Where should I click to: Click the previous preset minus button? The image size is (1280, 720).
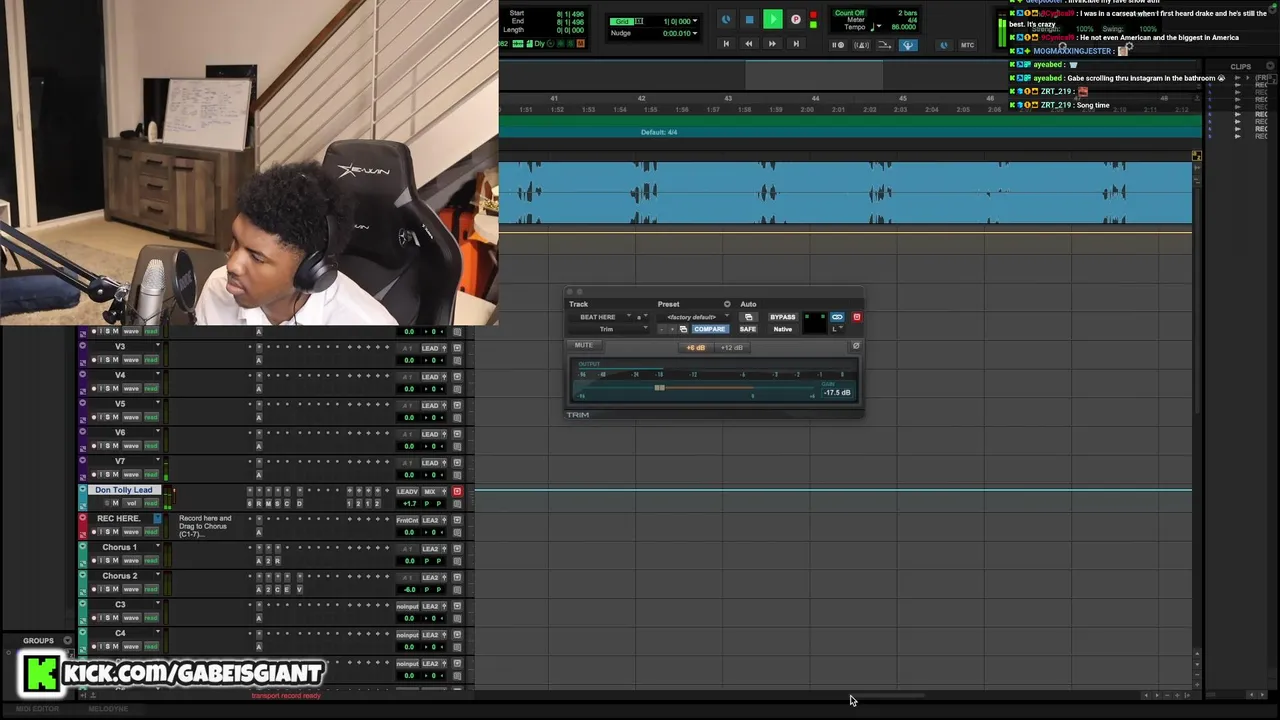pos(662,329)
